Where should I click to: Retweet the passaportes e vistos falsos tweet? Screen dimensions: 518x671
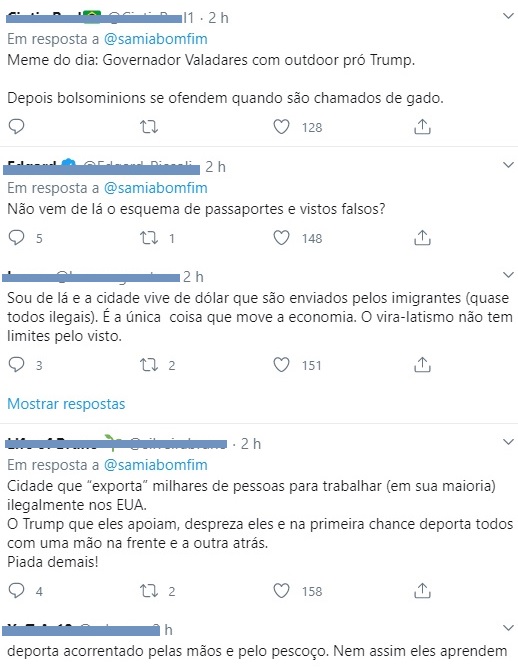point(149,238)
